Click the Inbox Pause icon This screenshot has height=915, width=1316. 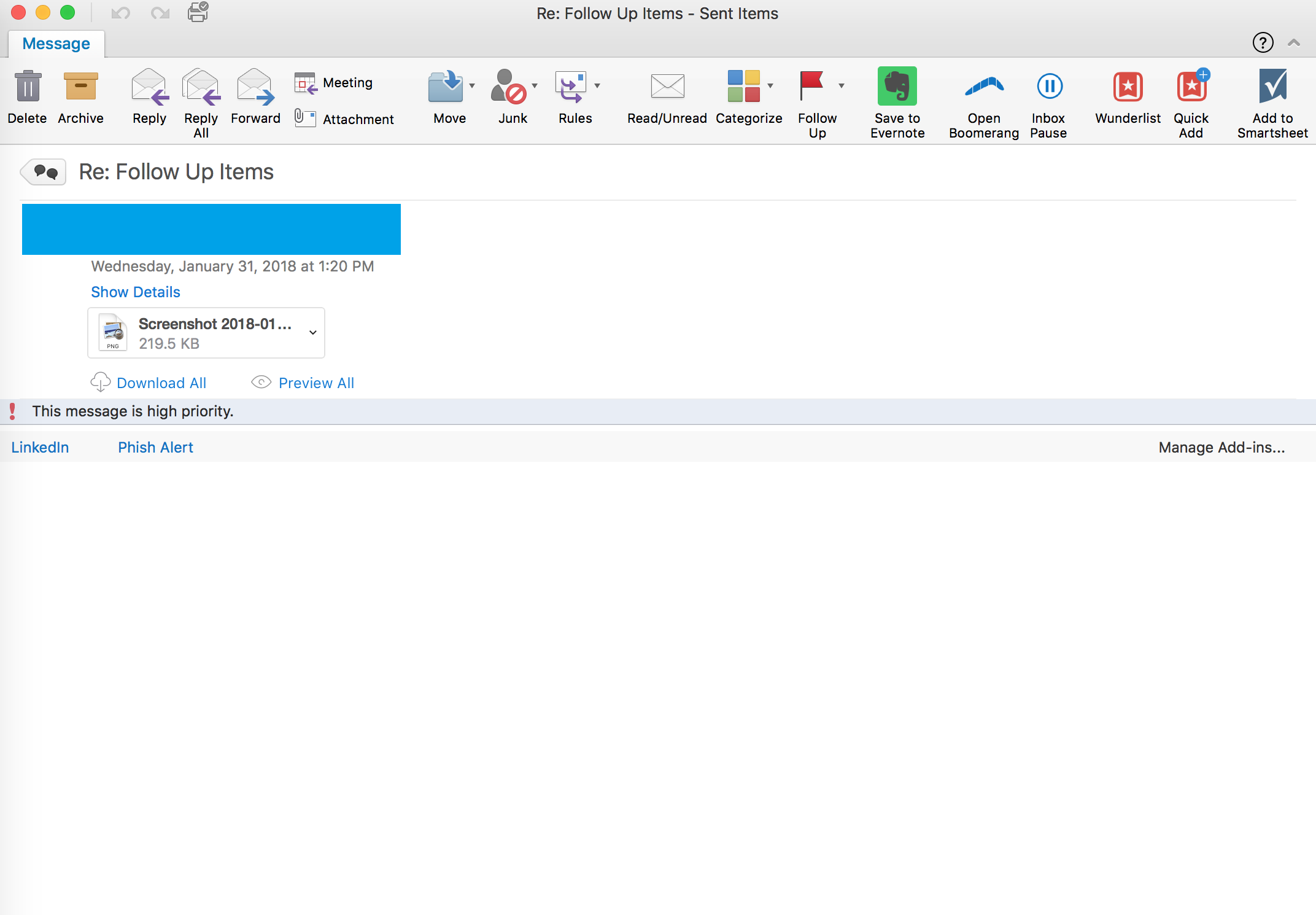1049,87
